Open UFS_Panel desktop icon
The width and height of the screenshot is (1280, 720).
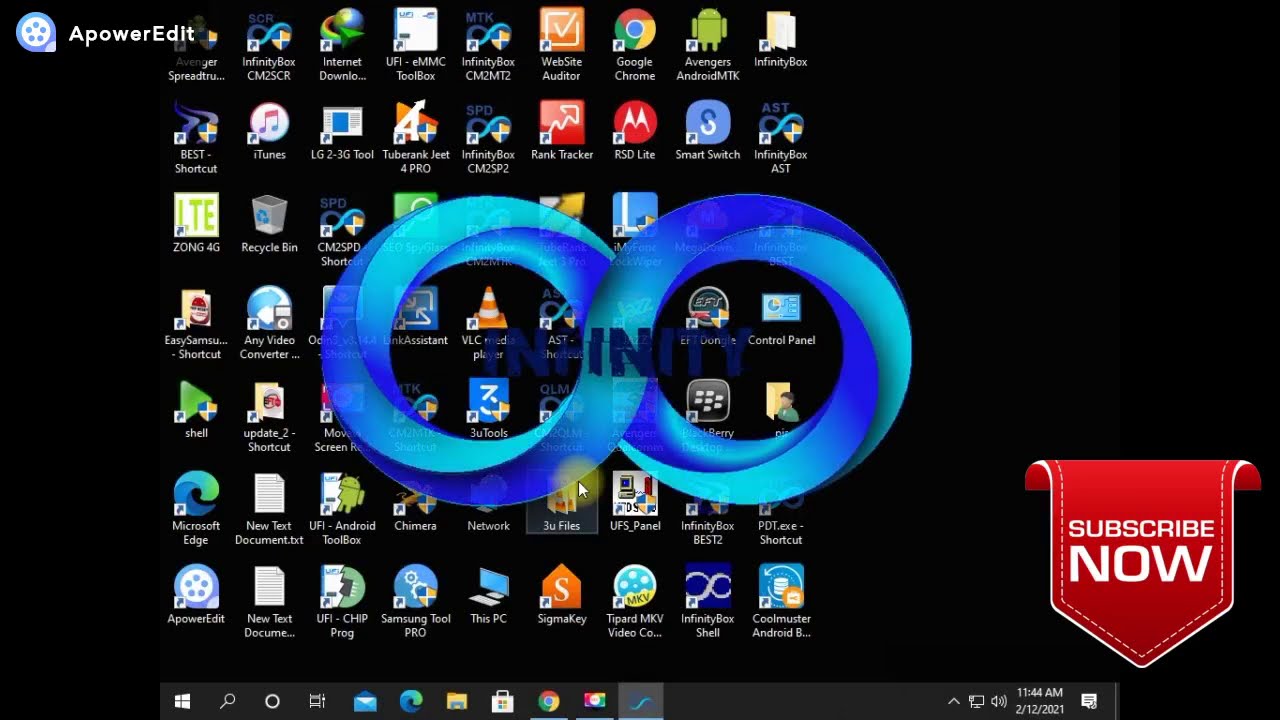(634, 503)
